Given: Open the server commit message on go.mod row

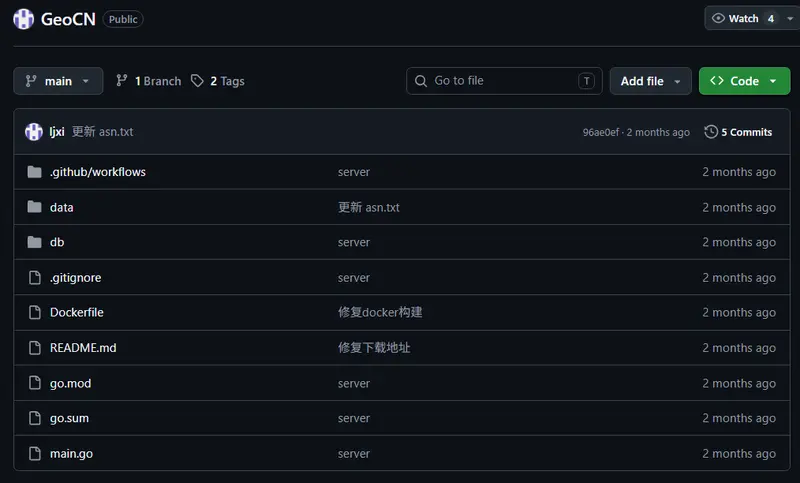Looking at the screenshot, I should [x=354, y=384].
